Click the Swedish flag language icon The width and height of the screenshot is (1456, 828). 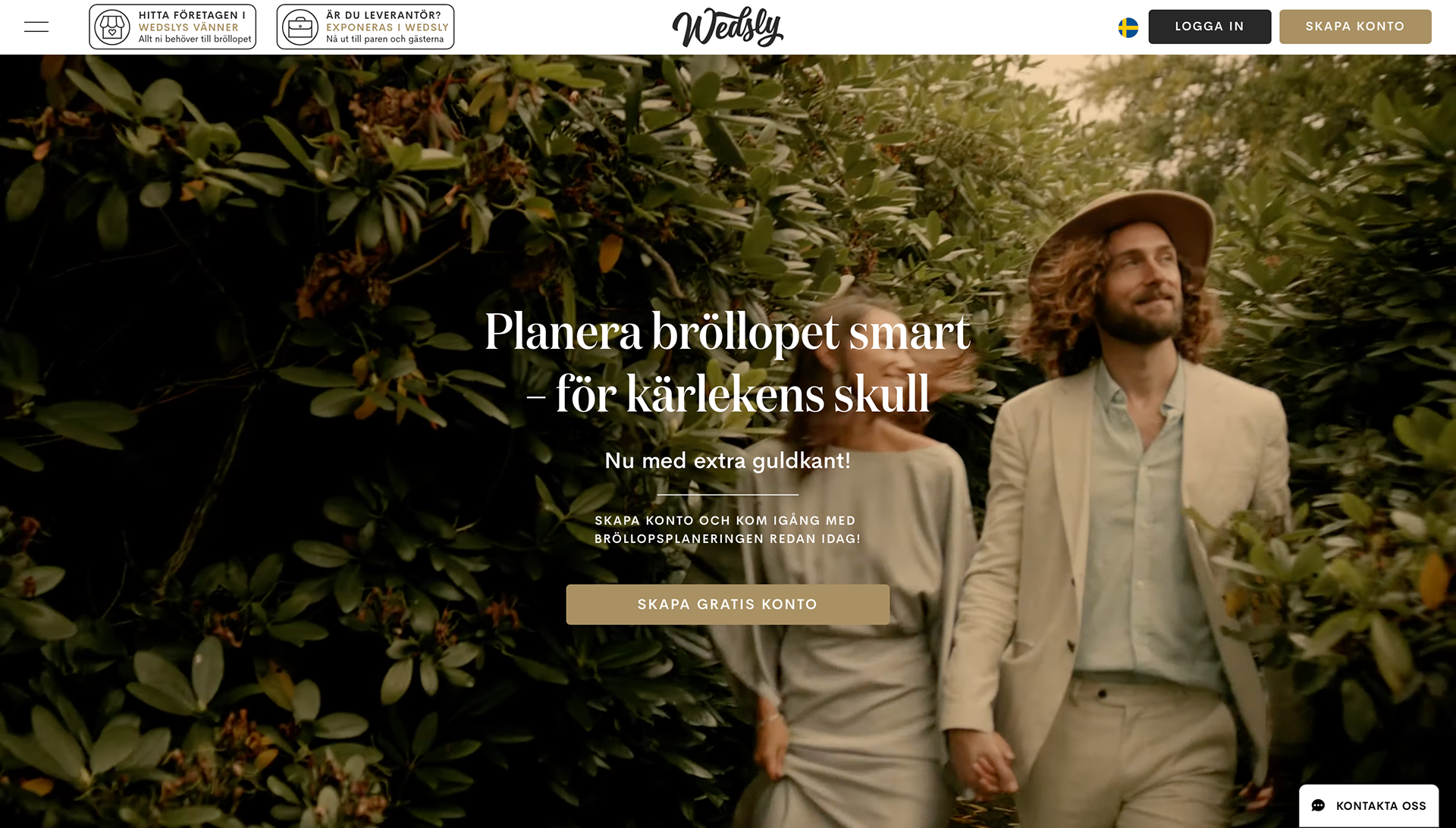click(x=1128, y=27)
